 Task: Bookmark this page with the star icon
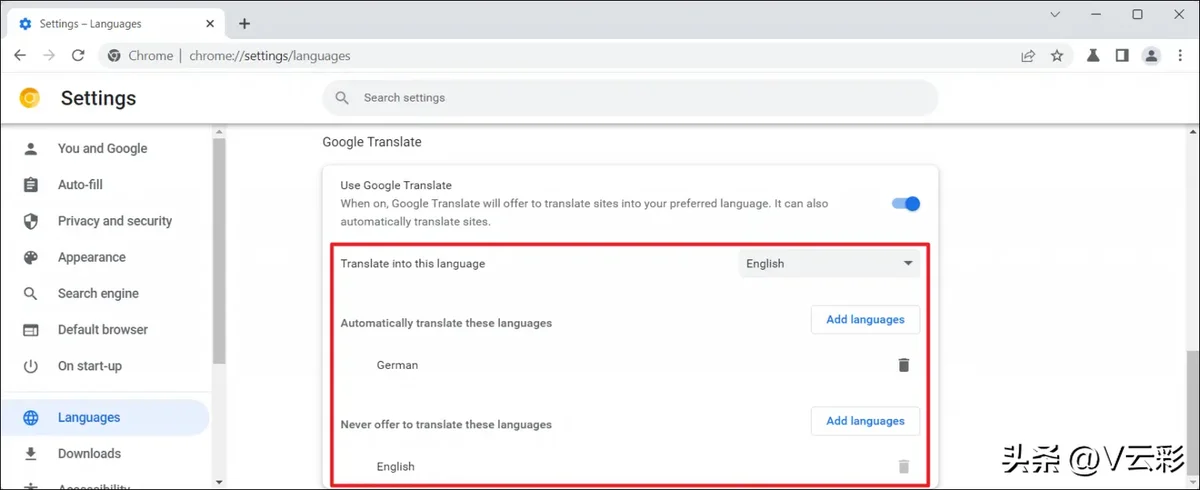pyautogui.click(x=1057, y=56)
